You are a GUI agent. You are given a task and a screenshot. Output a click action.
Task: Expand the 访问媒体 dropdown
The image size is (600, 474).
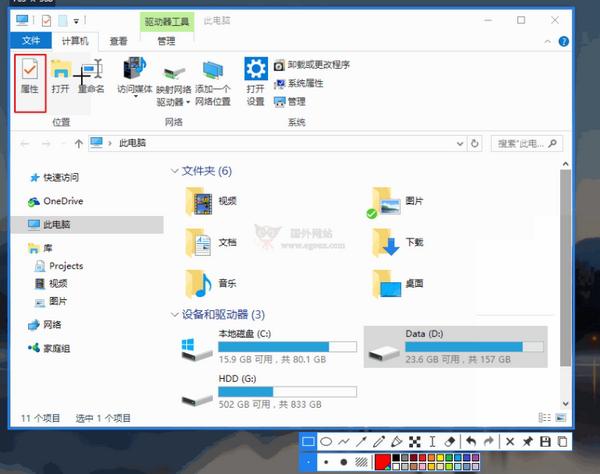pyautogui.click(x=136, y=96)
